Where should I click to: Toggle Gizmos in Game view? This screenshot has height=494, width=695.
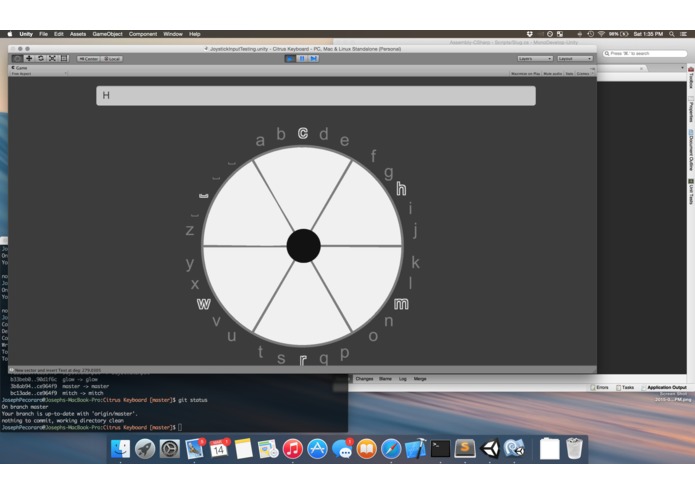pos(583,74)
